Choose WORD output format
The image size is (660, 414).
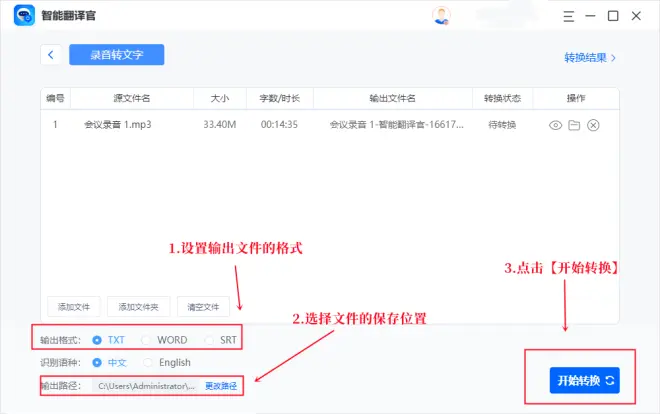[164, 340]
